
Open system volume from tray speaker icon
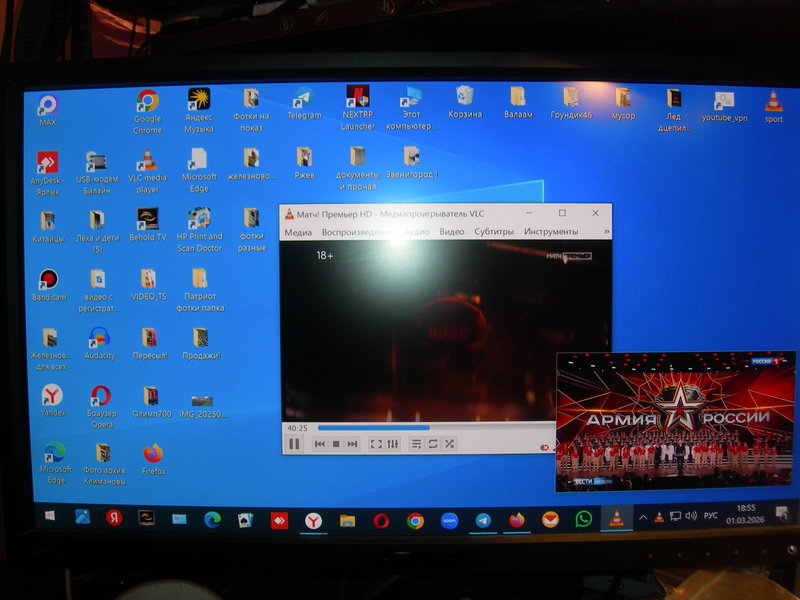point(691,516)
